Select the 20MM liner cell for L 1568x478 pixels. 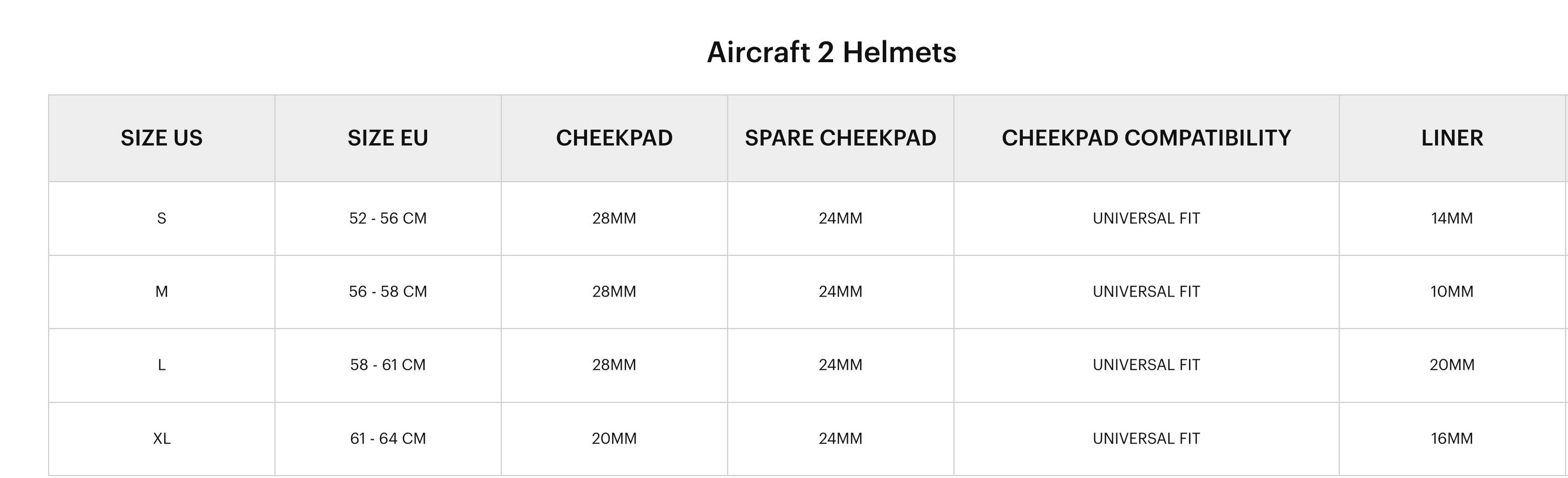coord(1452,366)
